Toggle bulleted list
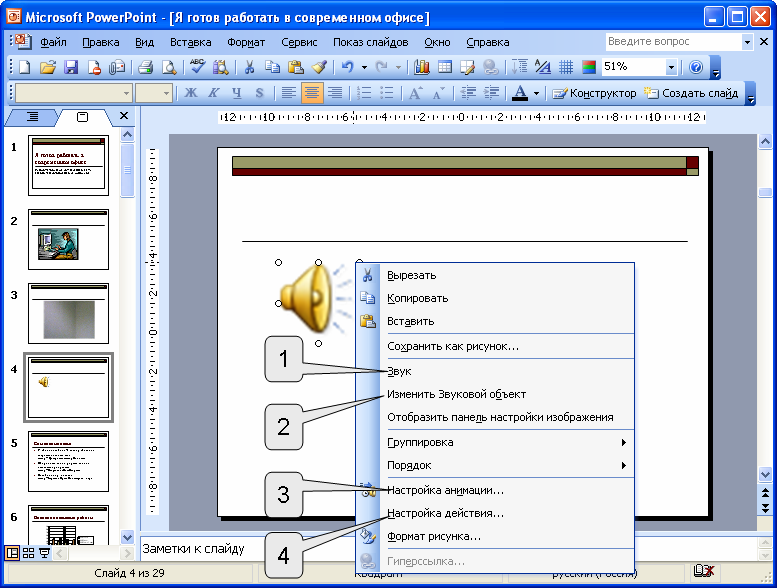Screen dimensions: 777x588 pyautogui.click(x=387, y=93)
